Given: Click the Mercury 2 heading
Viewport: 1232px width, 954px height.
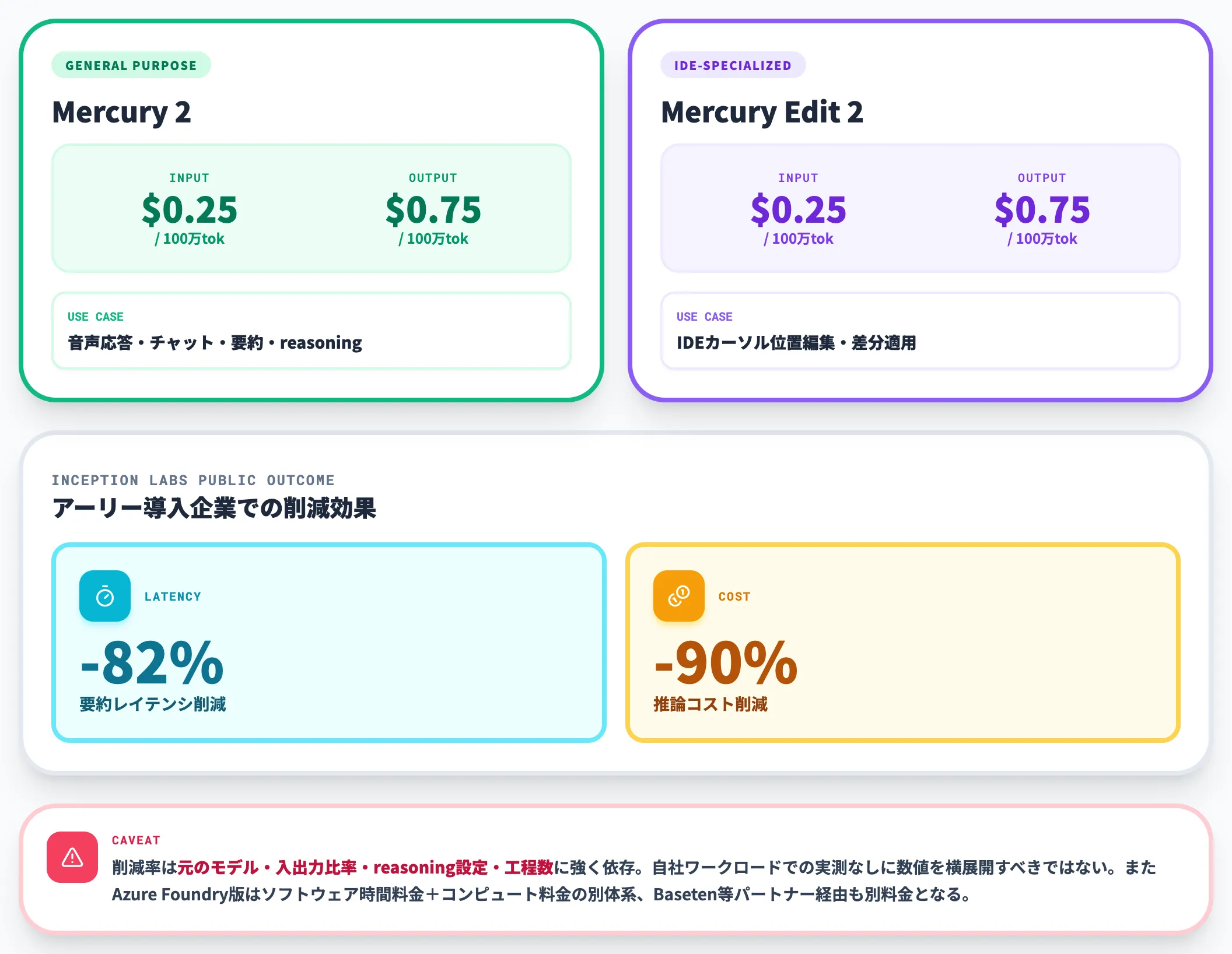Looking at the screenshot, I should point(121,112).
